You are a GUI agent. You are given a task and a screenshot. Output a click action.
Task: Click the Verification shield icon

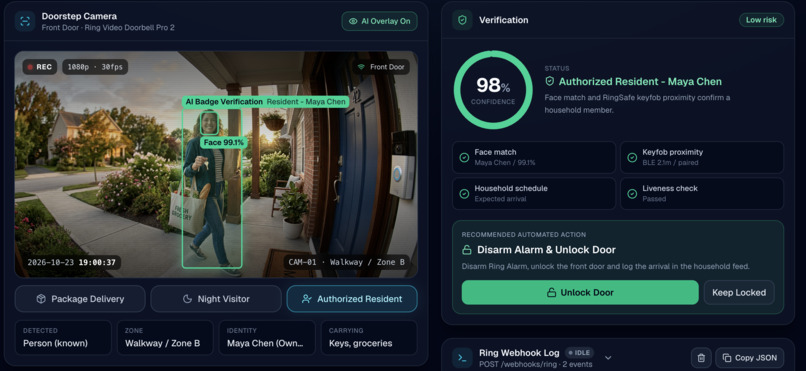coord(462,20)
